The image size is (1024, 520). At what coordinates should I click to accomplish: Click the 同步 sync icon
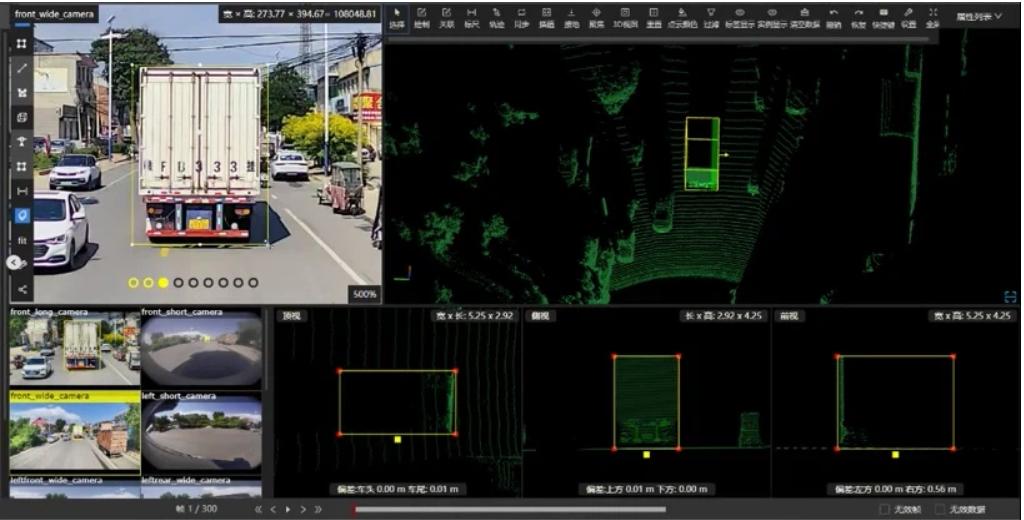(x=522, y=18)
